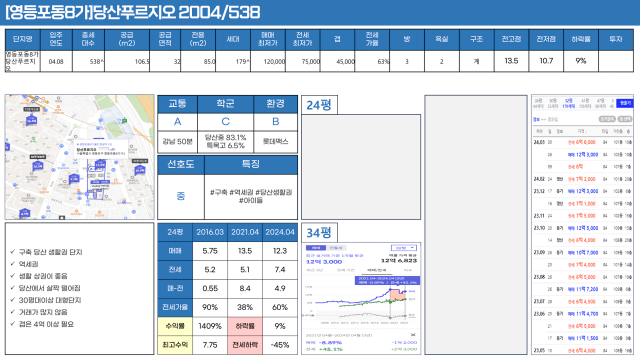The image size is (640, 360).
Task: Click the blue button at transaction list top right
Action: (x=624, y=103)
